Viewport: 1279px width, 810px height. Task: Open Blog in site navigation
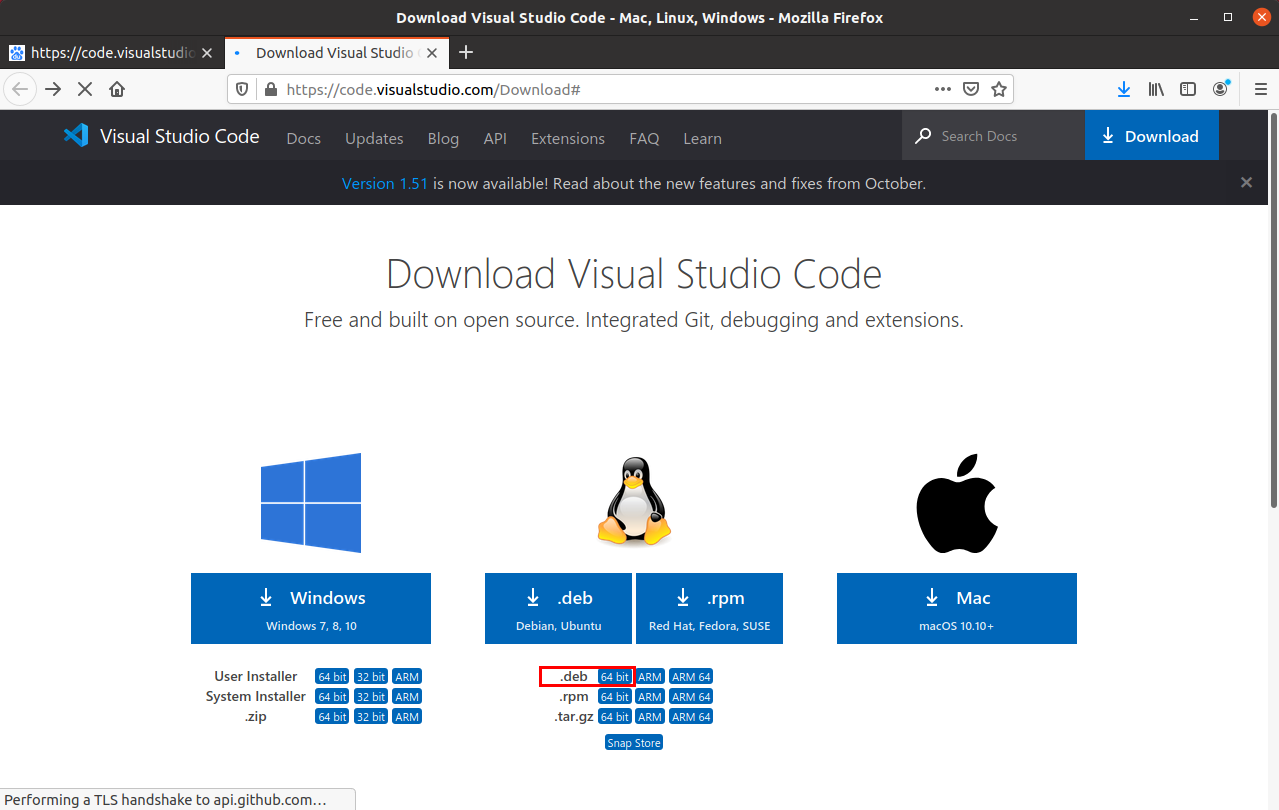443,139
